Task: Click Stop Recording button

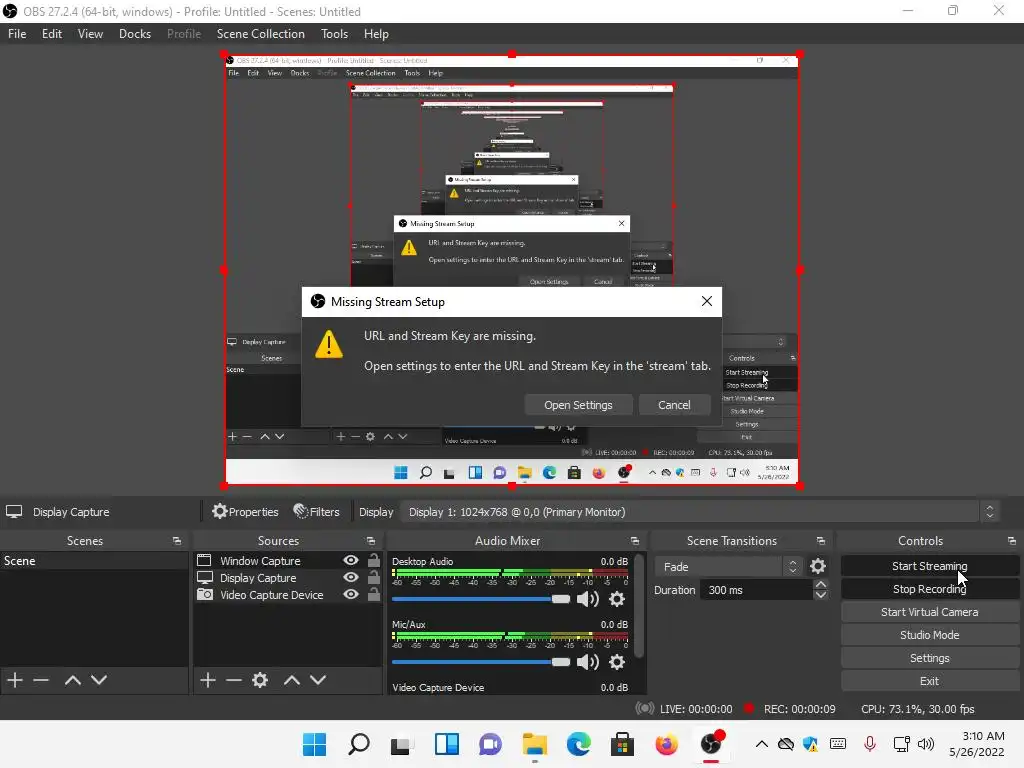Action: pyautogui.click(x=929, y=589)
